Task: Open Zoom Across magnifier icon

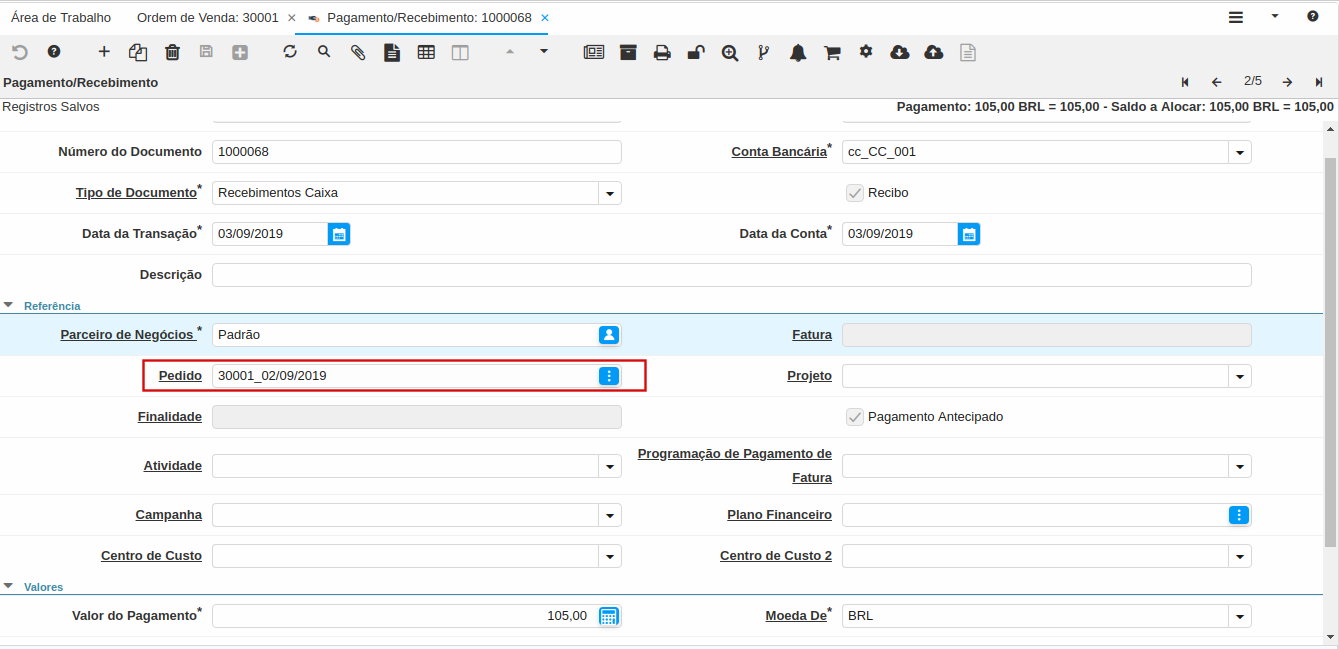Action: (x=730, y=53)
